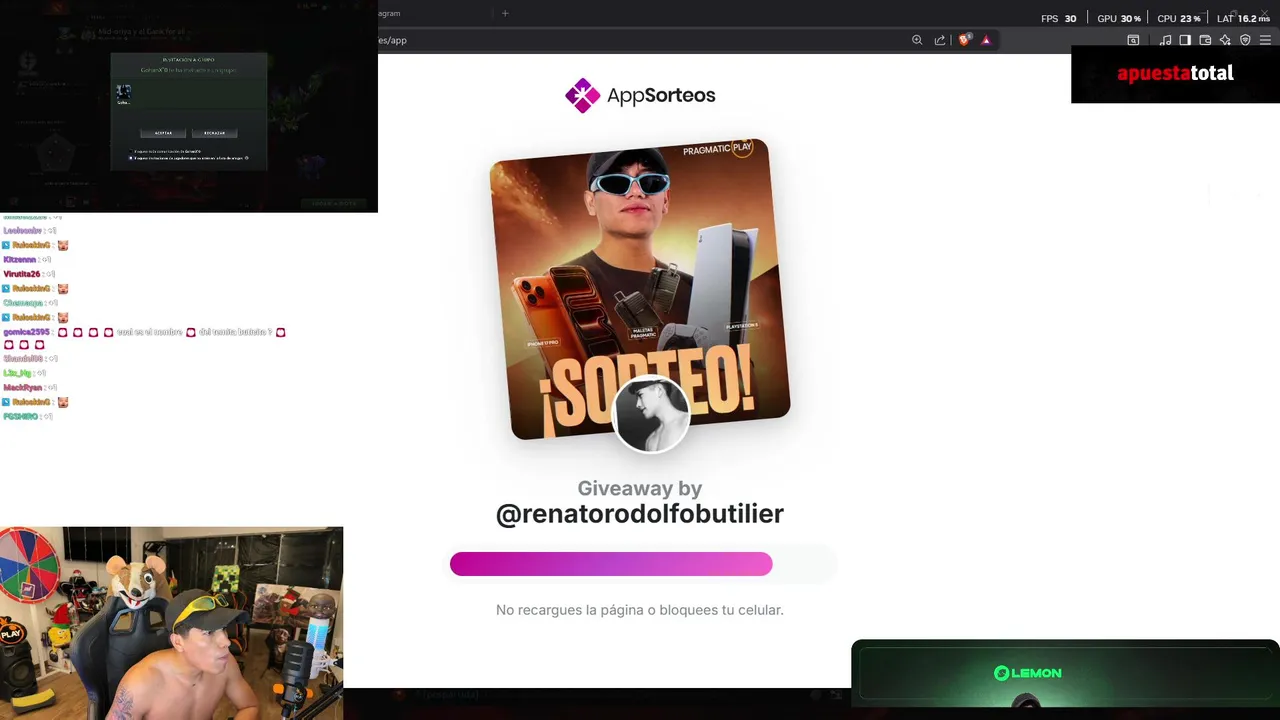
Task: Click the gomica2595 chat message
Action: coord(145,338)
